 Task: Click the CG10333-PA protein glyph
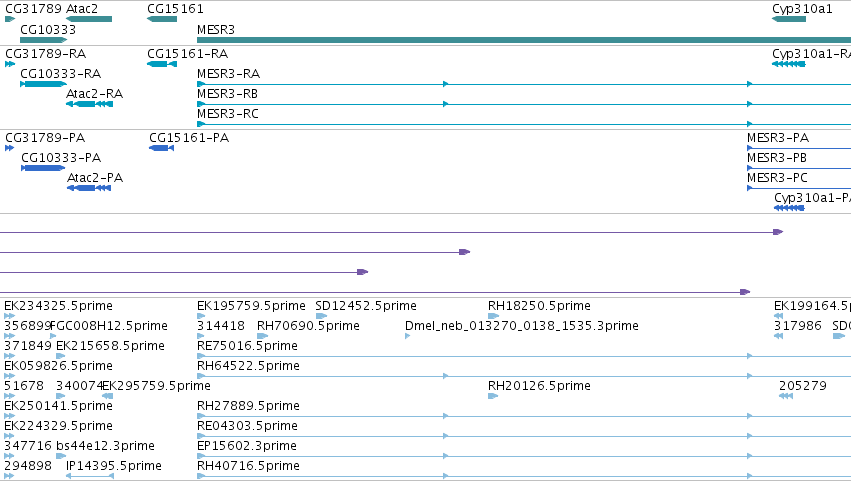tap(43, 168)
